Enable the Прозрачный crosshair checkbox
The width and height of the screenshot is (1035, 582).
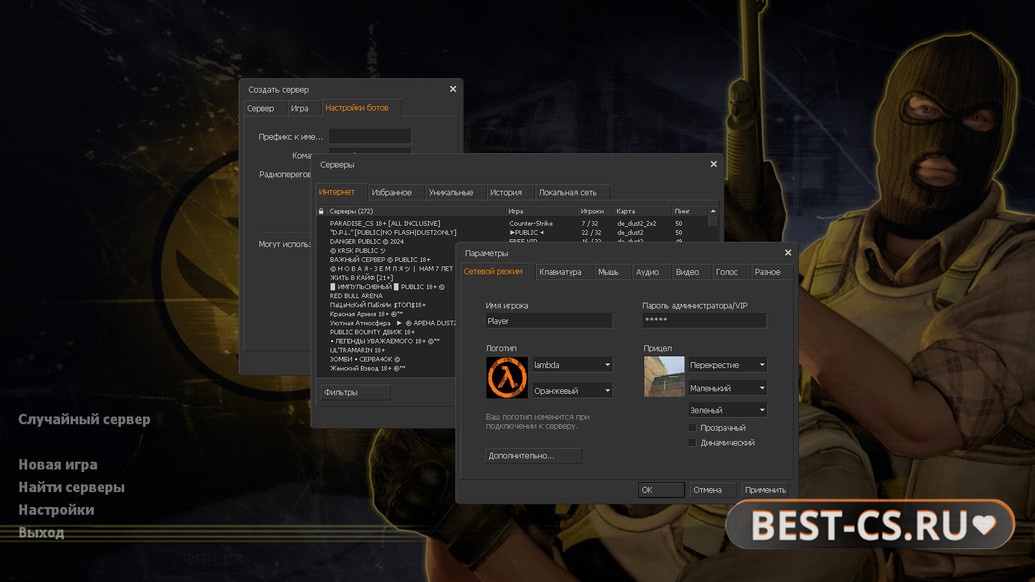(692, 428)
